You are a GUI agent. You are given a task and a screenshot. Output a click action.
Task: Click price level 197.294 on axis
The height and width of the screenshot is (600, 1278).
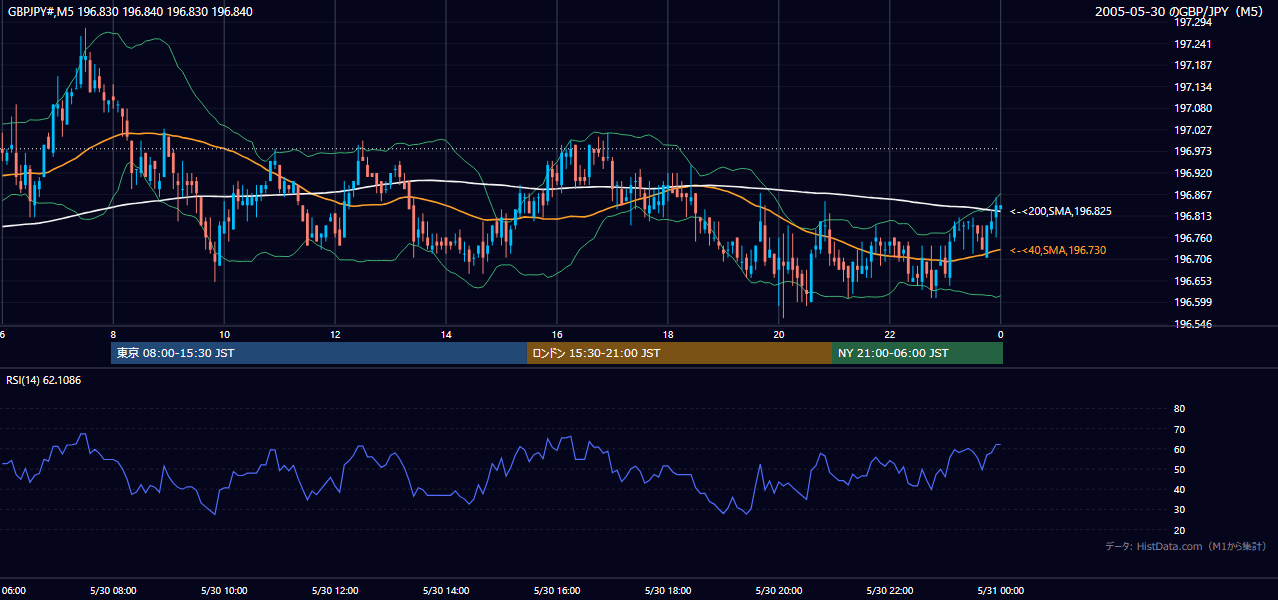click(1193, 22)
